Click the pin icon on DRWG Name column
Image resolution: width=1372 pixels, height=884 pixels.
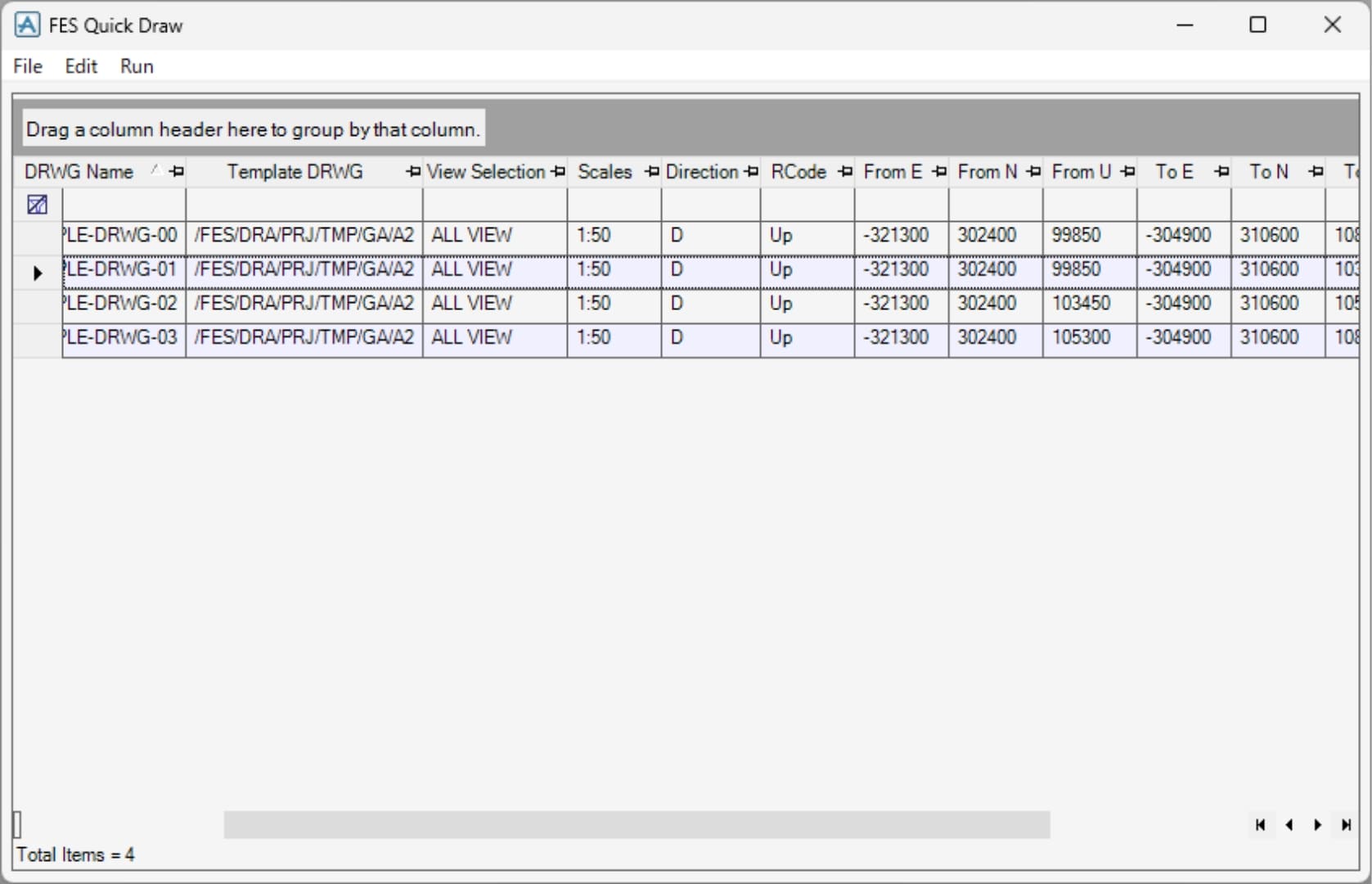(176, 172)
